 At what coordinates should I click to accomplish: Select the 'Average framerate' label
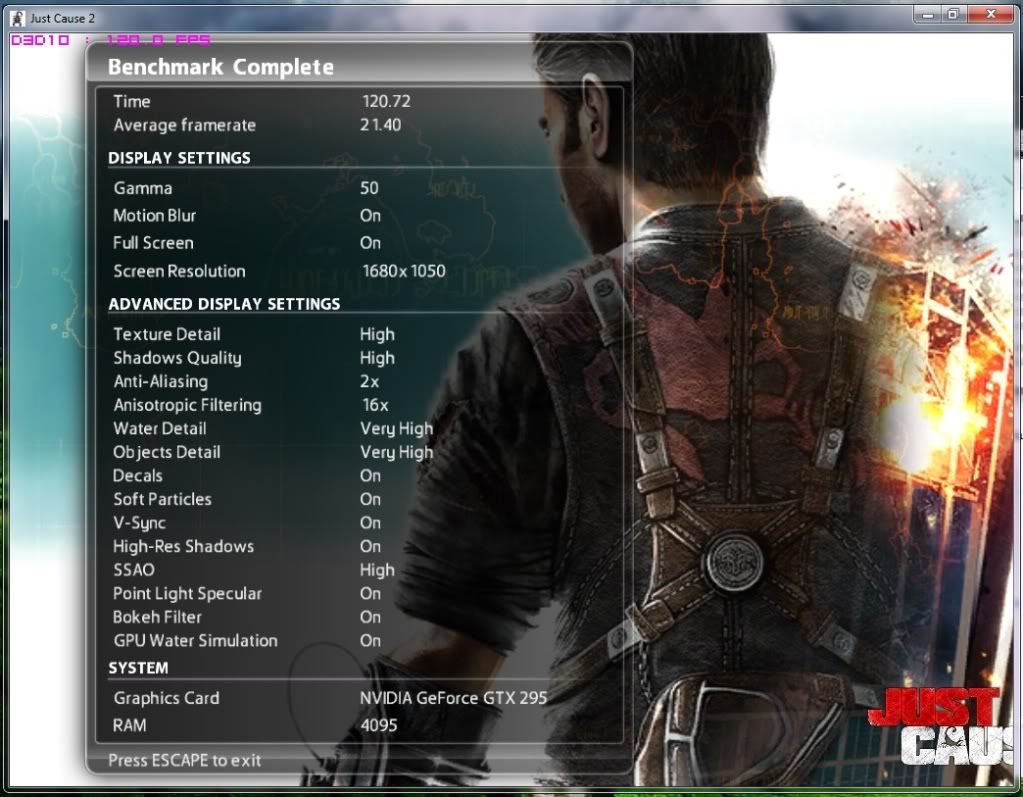click(185, 125)
